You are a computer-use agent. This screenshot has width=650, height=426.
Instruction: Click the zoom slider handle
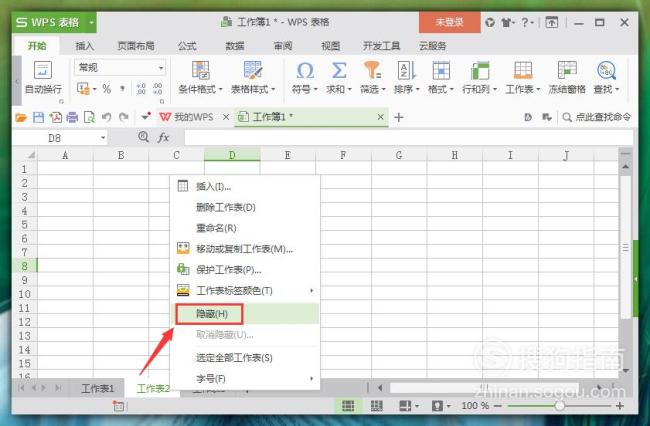click(559, 406)
